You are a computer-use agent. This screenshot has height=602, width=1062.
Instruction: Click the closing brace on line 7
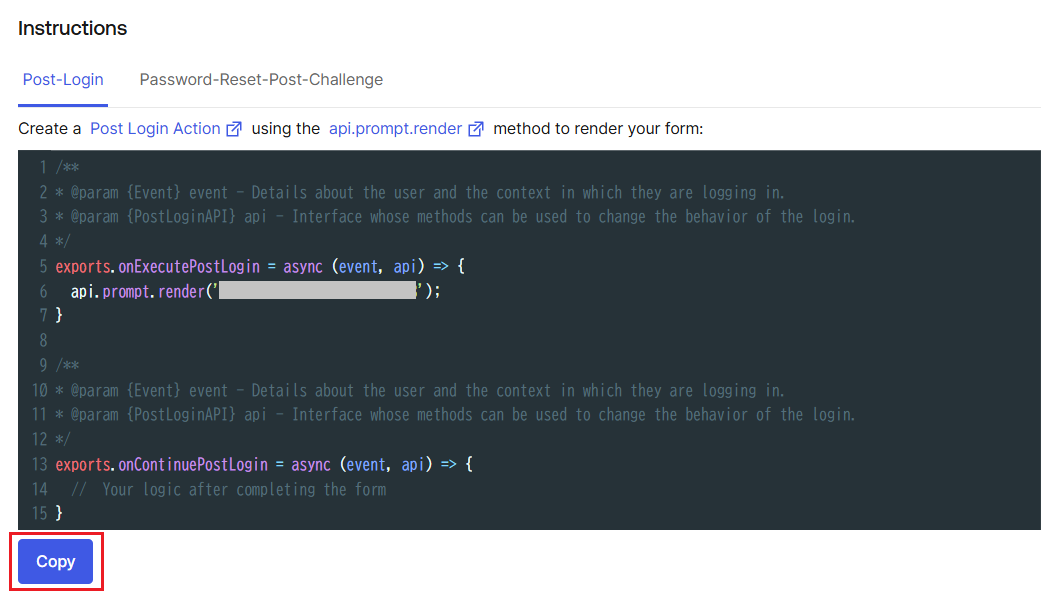(x=59, y=315)
